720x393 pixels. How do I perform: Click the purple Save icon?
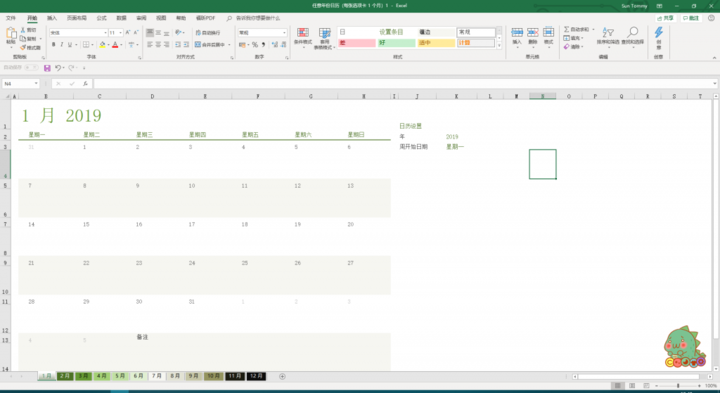[47, 68]
